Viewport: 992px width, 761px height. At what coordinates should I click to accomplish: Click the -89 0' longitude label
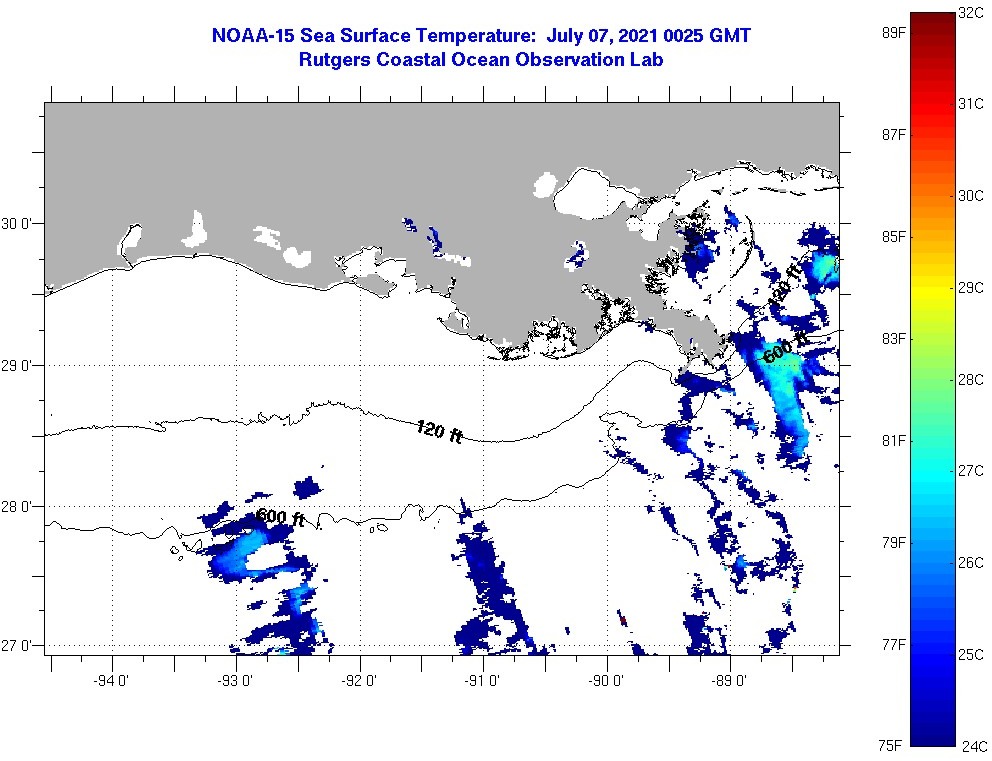pyautogui.click(x=729, y=681)
